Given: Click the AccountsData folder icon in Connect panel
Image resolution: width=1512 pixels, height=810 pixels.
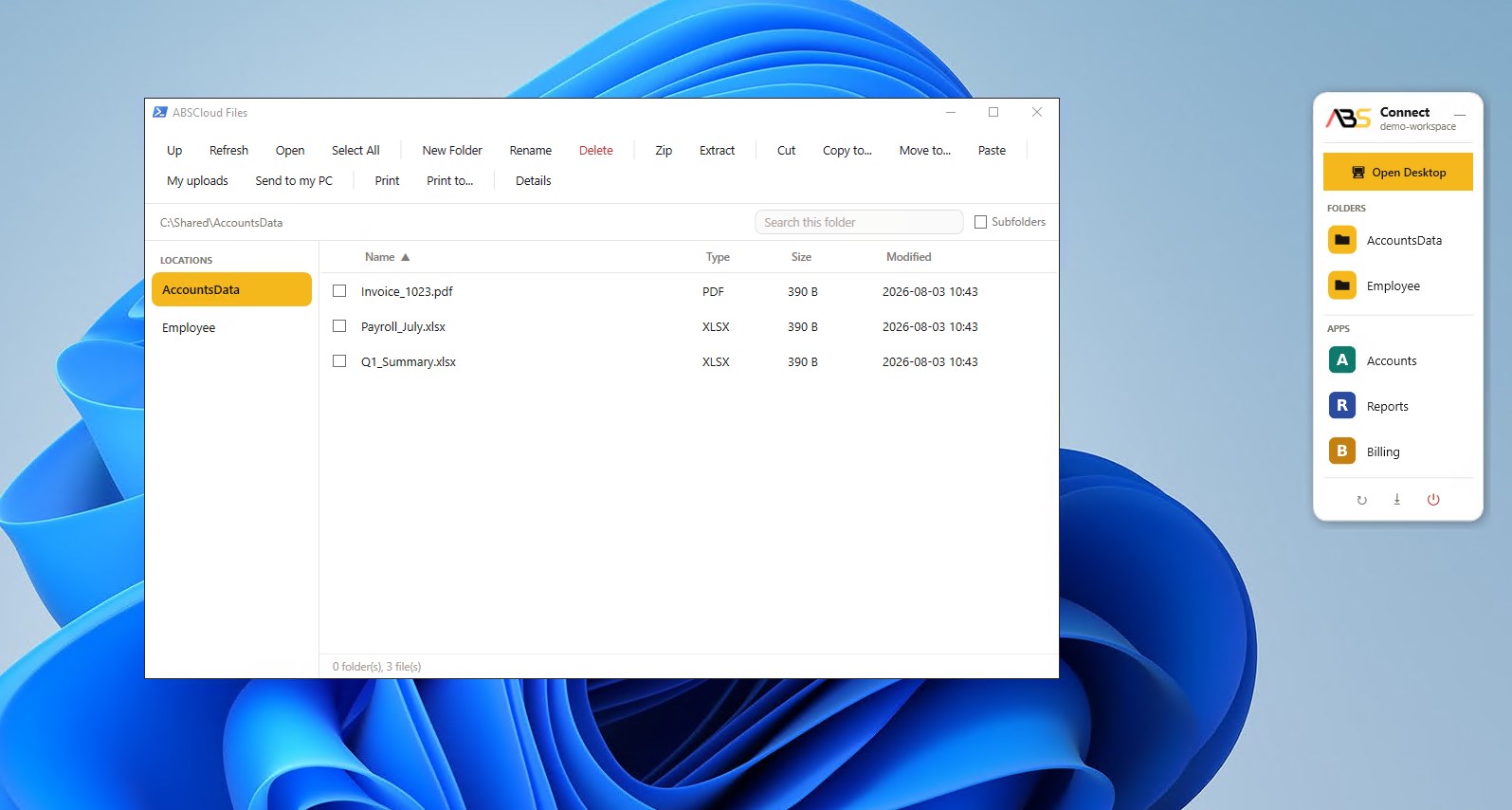Looking at the screenshot, I should (1342, 240).
